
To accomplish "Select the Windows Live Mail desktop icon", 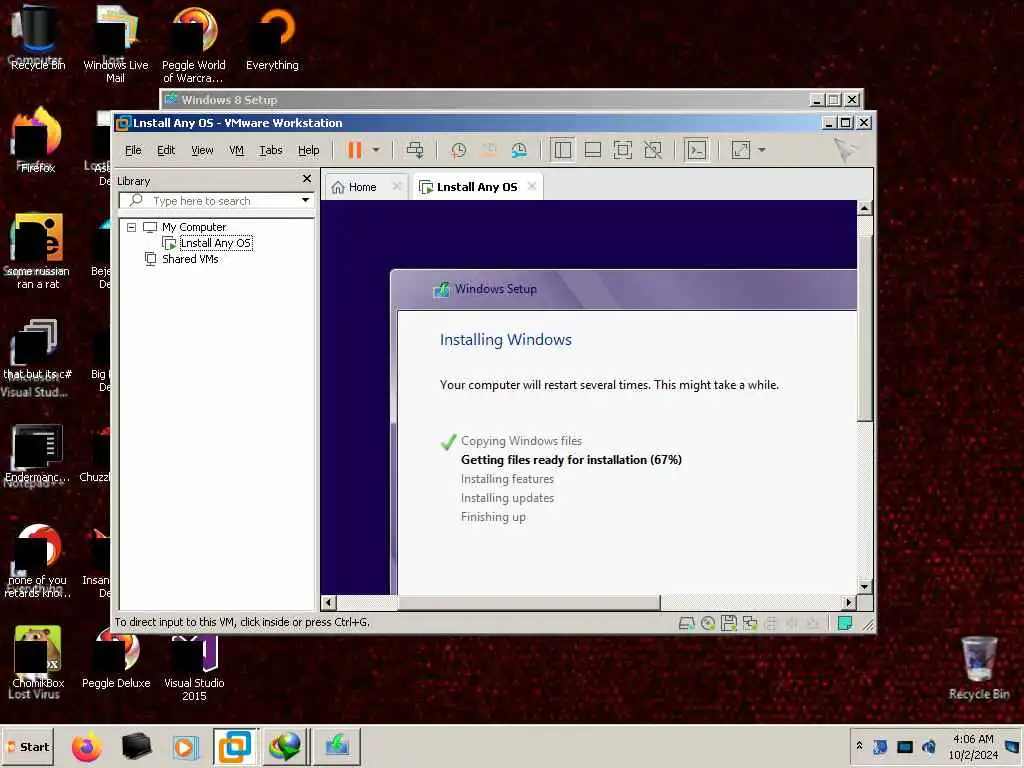I will [116, 46].
